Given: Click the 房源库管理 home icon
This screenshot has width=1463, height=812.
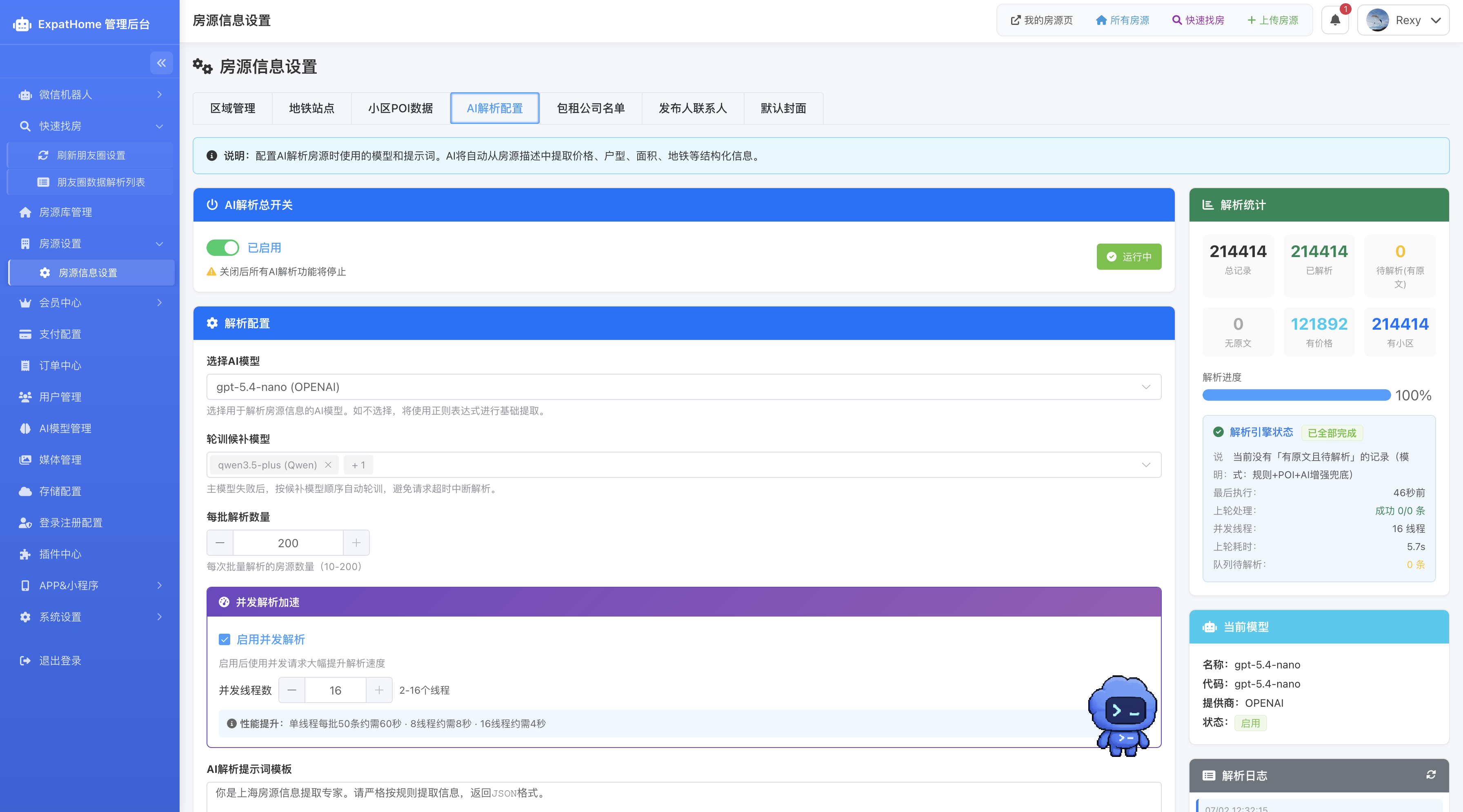Looking at the screenshot, I should click(25, 212).
